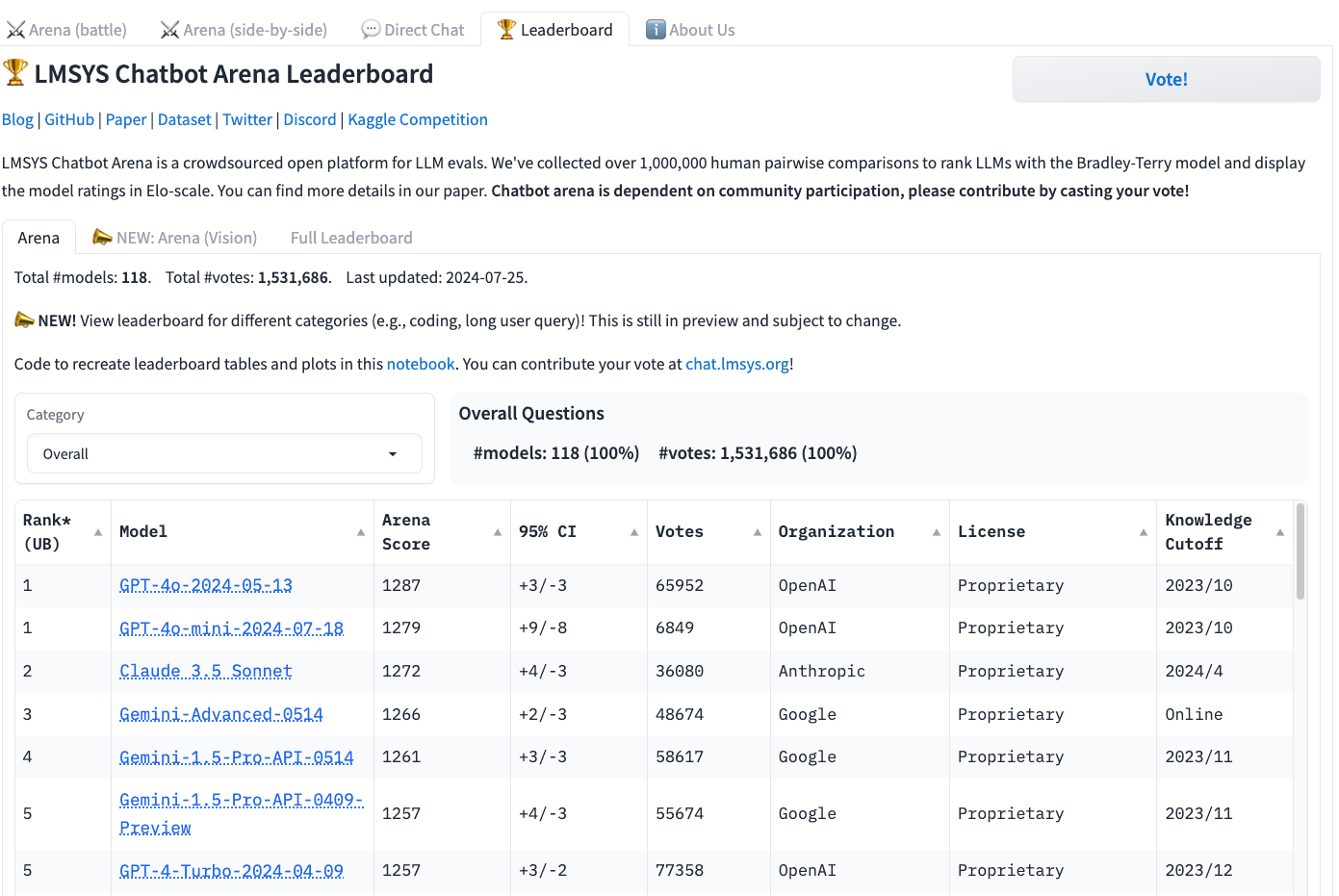Click the trophy icon beside page title
Screen dimensions: 1339x896
15,72
